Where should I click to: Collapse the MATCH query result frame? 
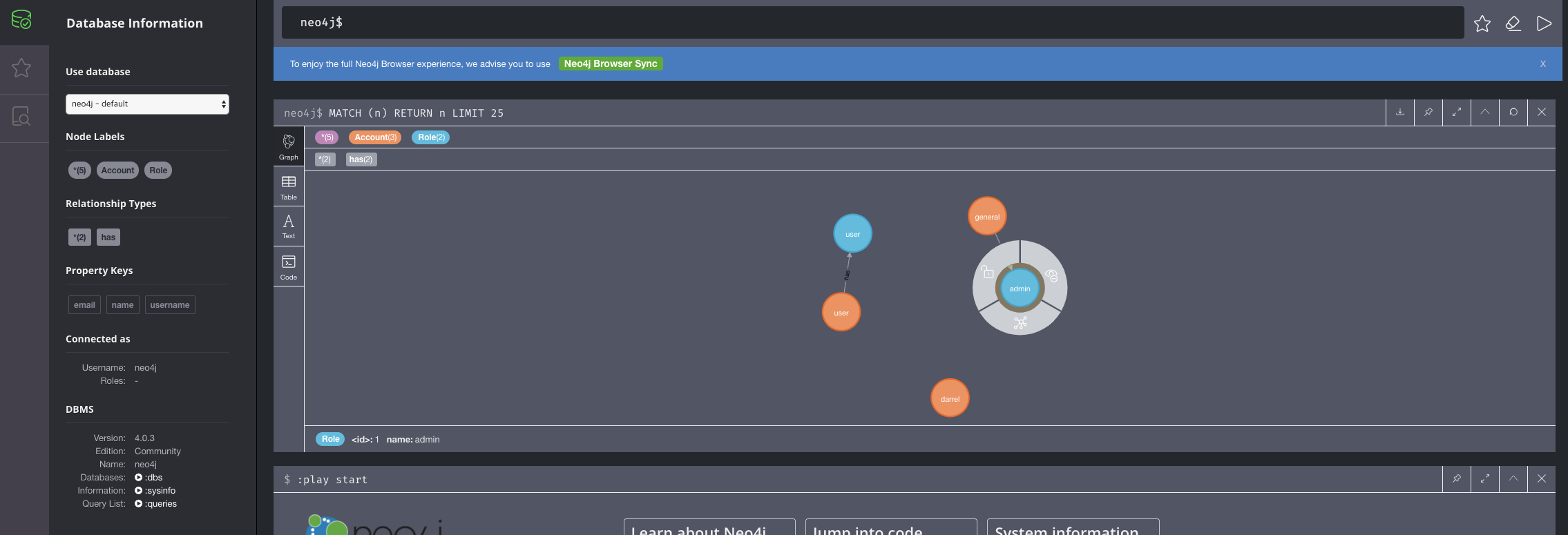tap(1485, 112)
